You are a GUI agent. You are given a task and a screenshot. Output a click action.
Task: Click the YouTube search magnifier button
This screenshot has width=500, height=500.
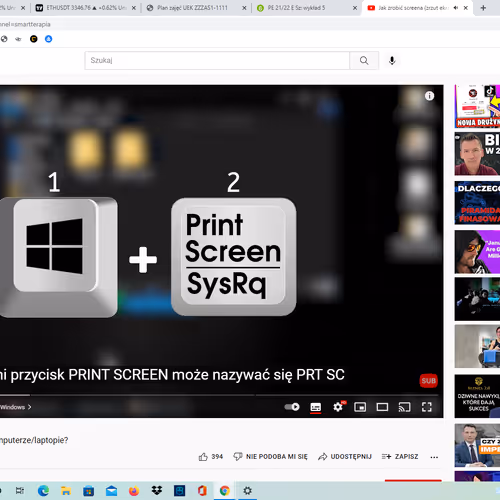[x=364, y=60]
